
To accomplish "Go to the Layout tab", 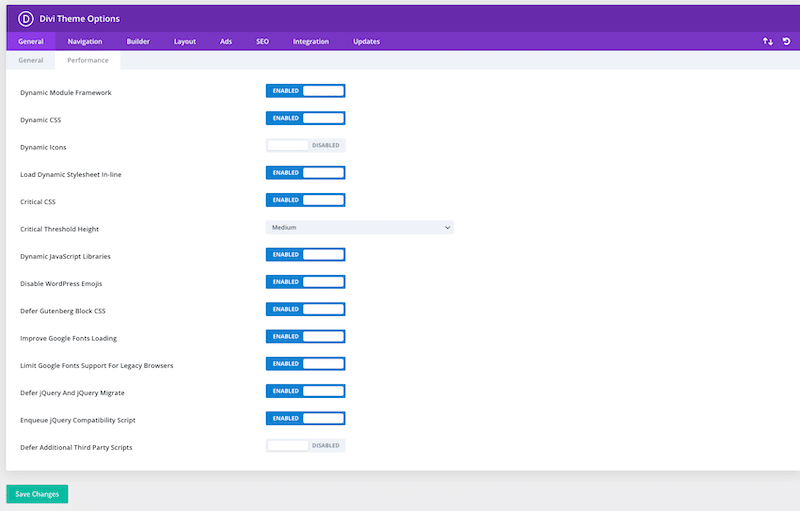I will pos(185,41).
